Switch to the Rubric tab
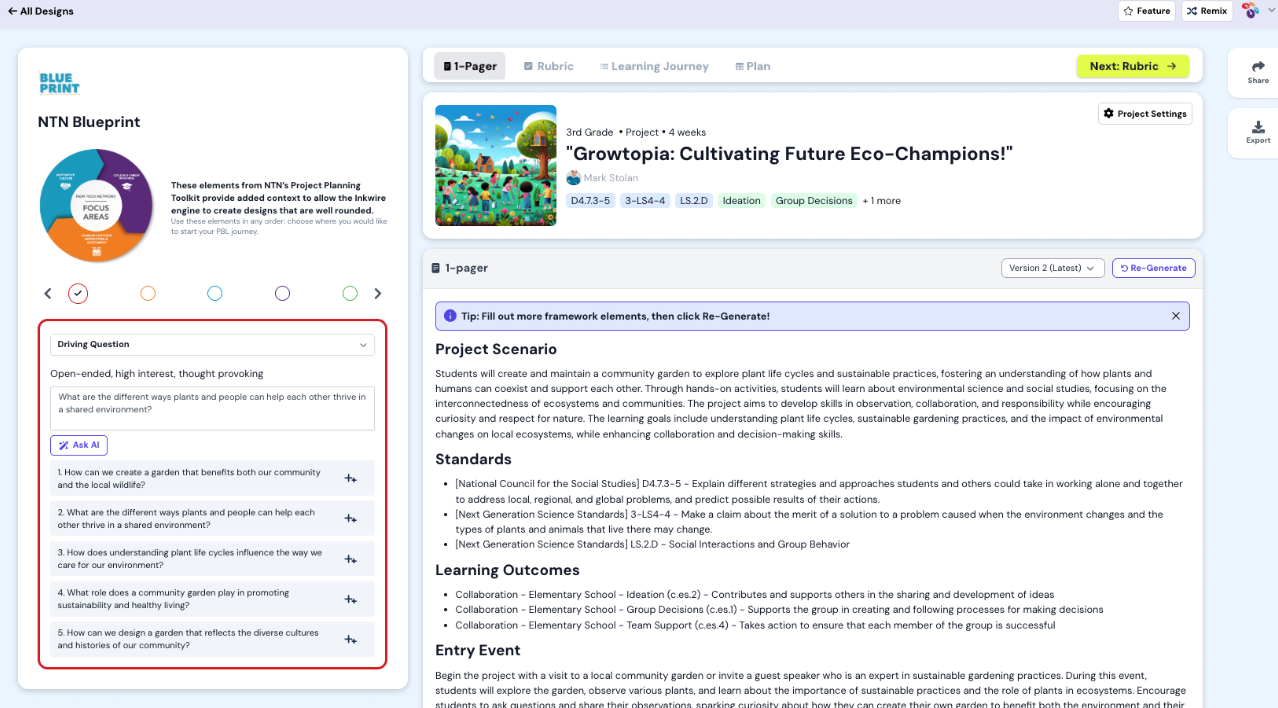This screenshot has width=1278, height=708. (x=548, y=66)
